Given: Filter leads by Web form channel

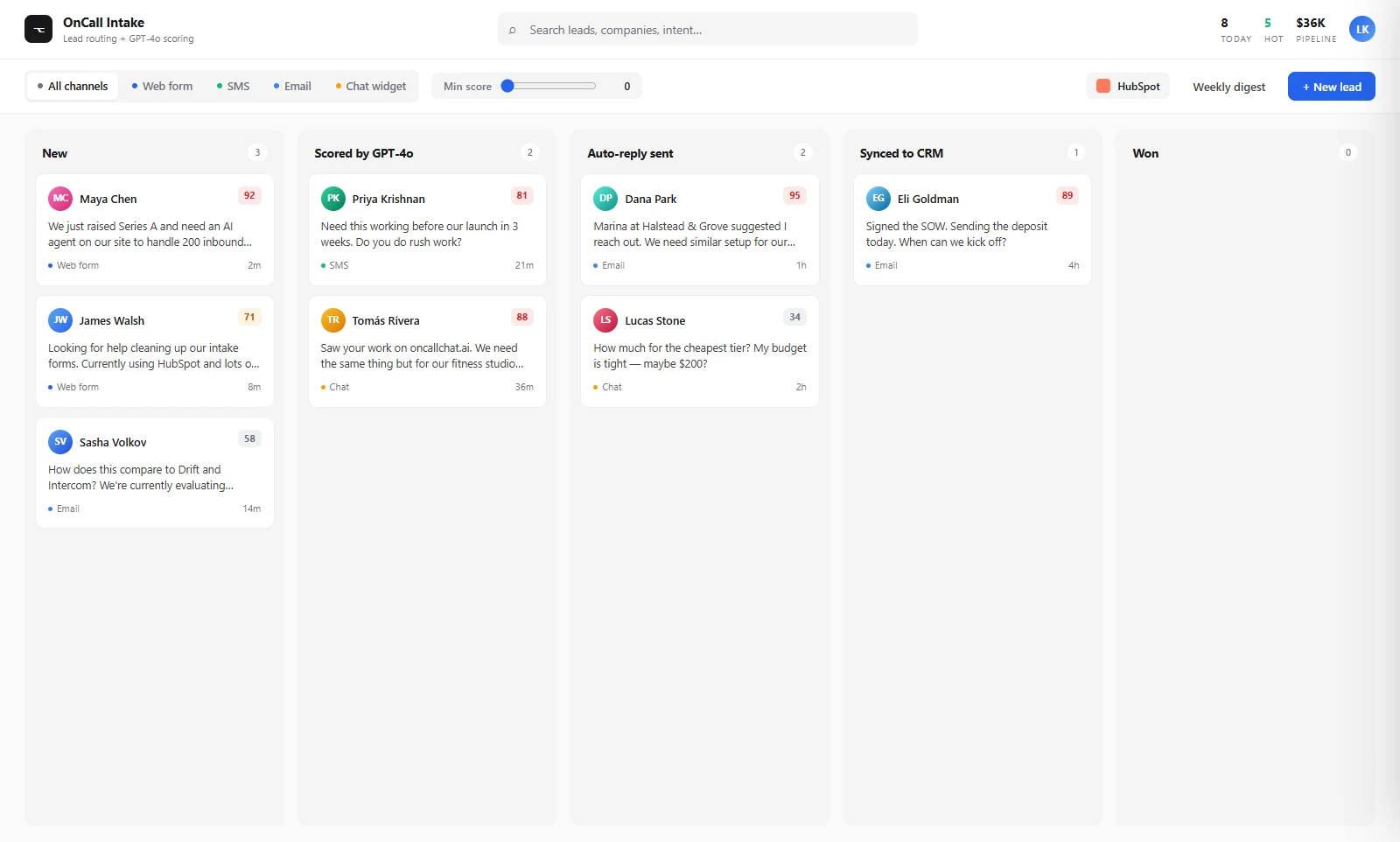Looking at the screenshot, I should tap(162, 86).
